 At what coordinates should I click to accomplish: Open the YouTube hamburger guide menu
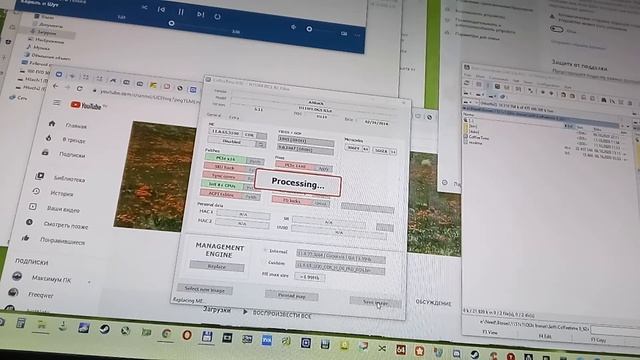click(x=57, y=102)
